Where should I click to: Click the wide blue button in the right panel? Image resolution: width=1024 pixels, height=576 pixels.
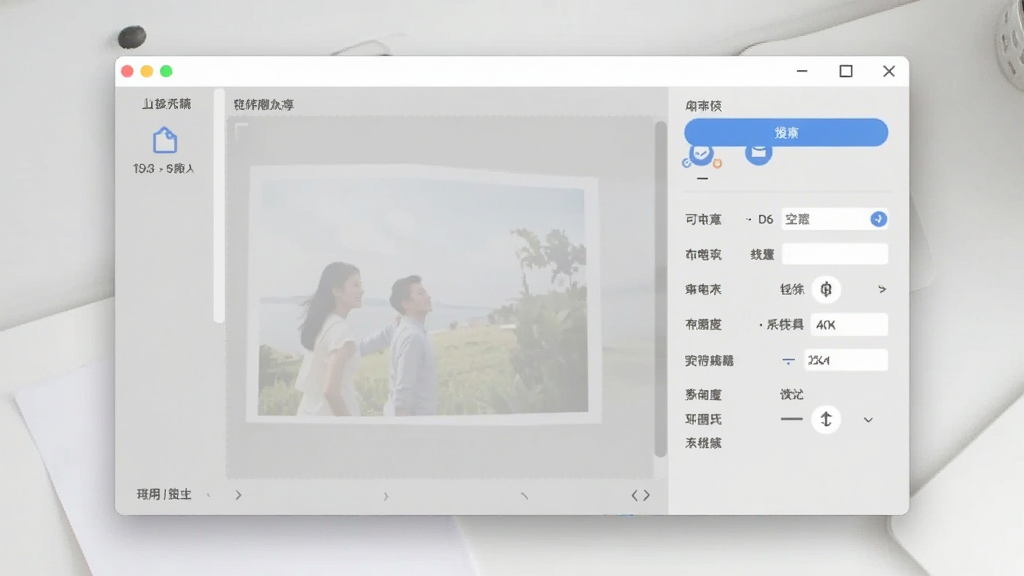786,133
